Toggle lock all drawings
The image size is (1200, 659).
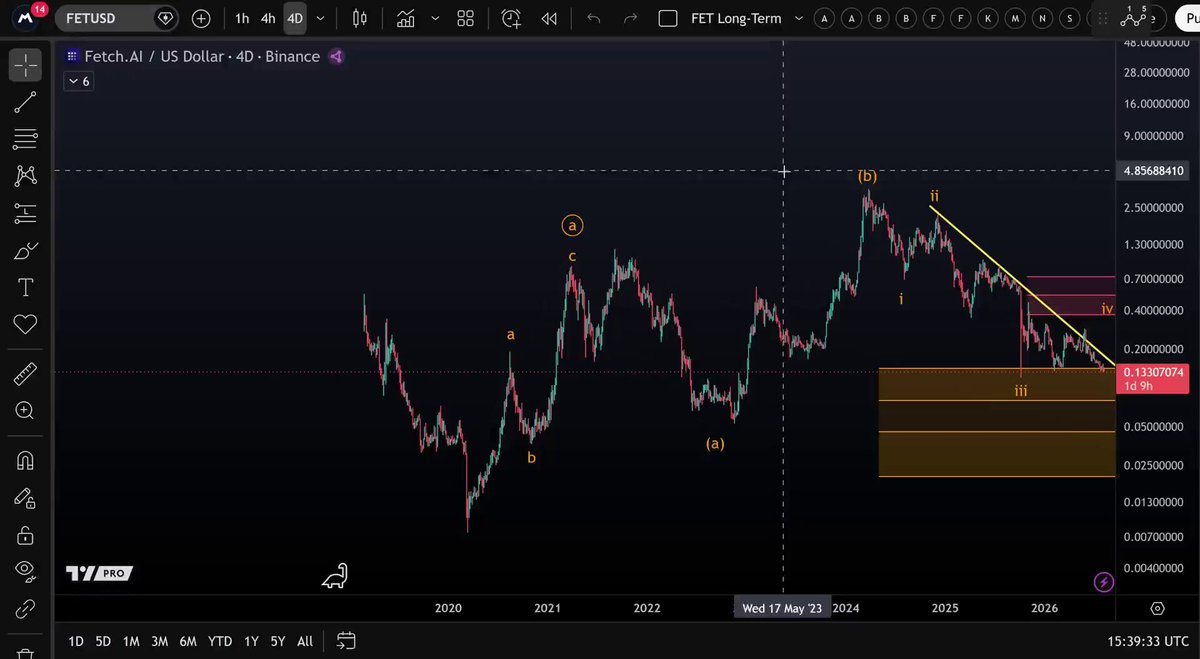[x=25, y=535]
